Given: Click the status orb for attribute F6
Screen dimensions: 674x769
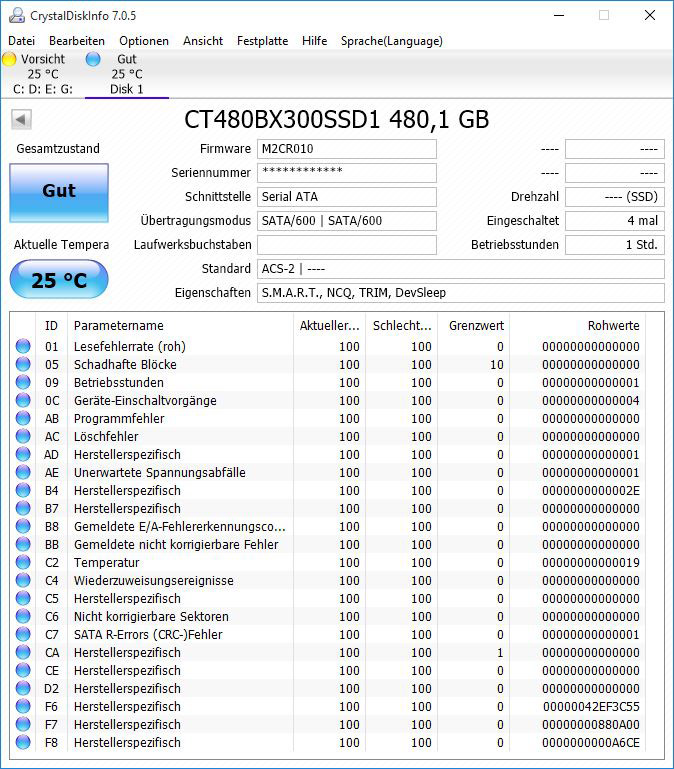Looking at the screenshot, I should pos(23,706).
